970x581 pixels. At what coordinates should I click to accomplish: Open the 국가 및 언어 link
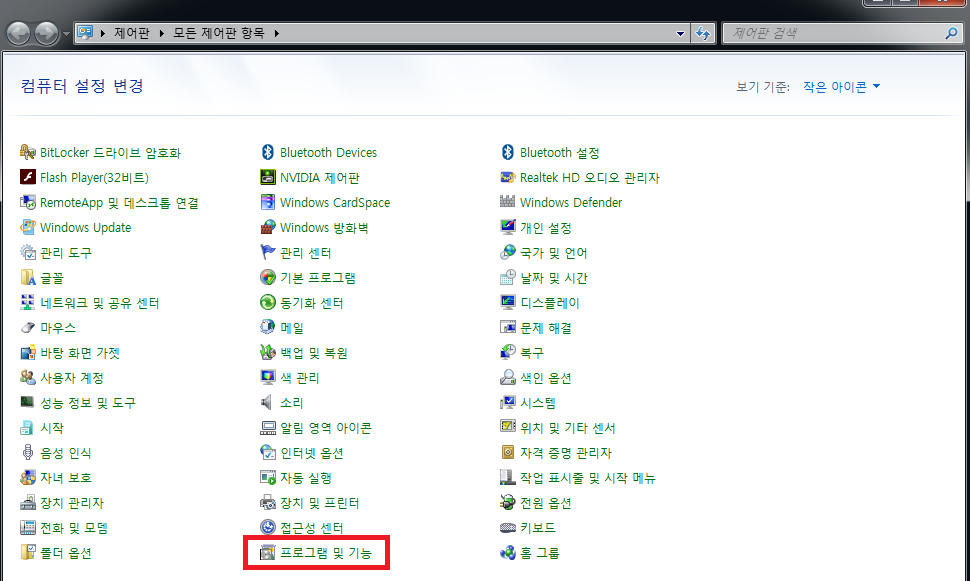point(554,253)
